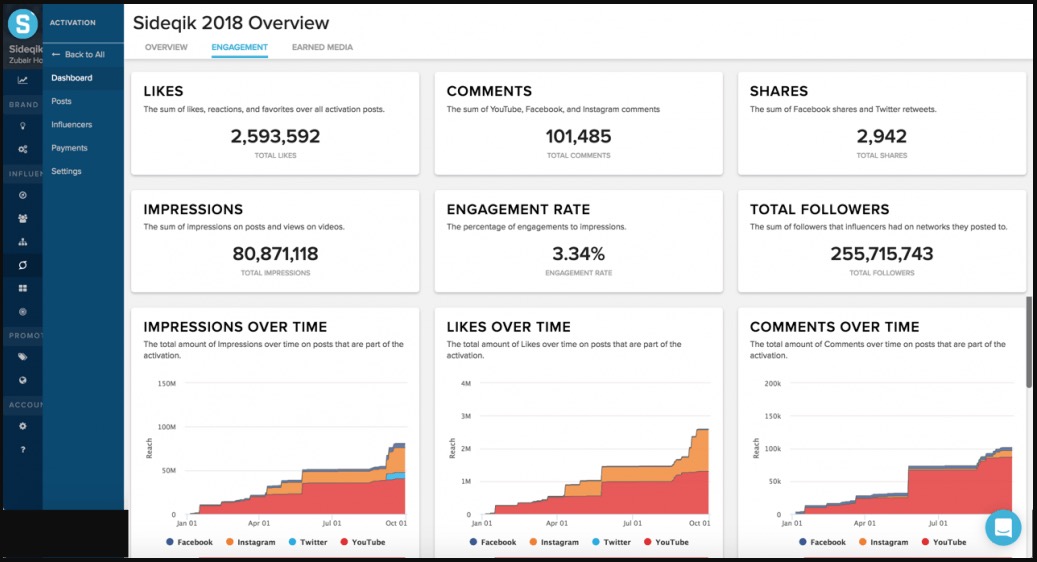
Task: Toggle YouTube legend in Likes Over Time
Action: click(667, 542)
